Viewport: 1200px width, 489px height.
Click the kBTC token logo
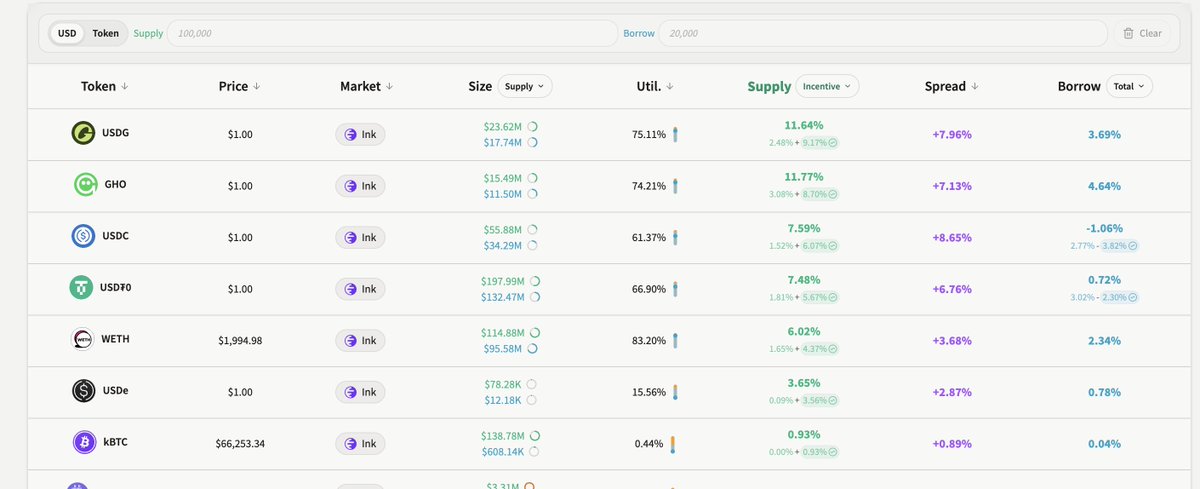tap(83, 443)
